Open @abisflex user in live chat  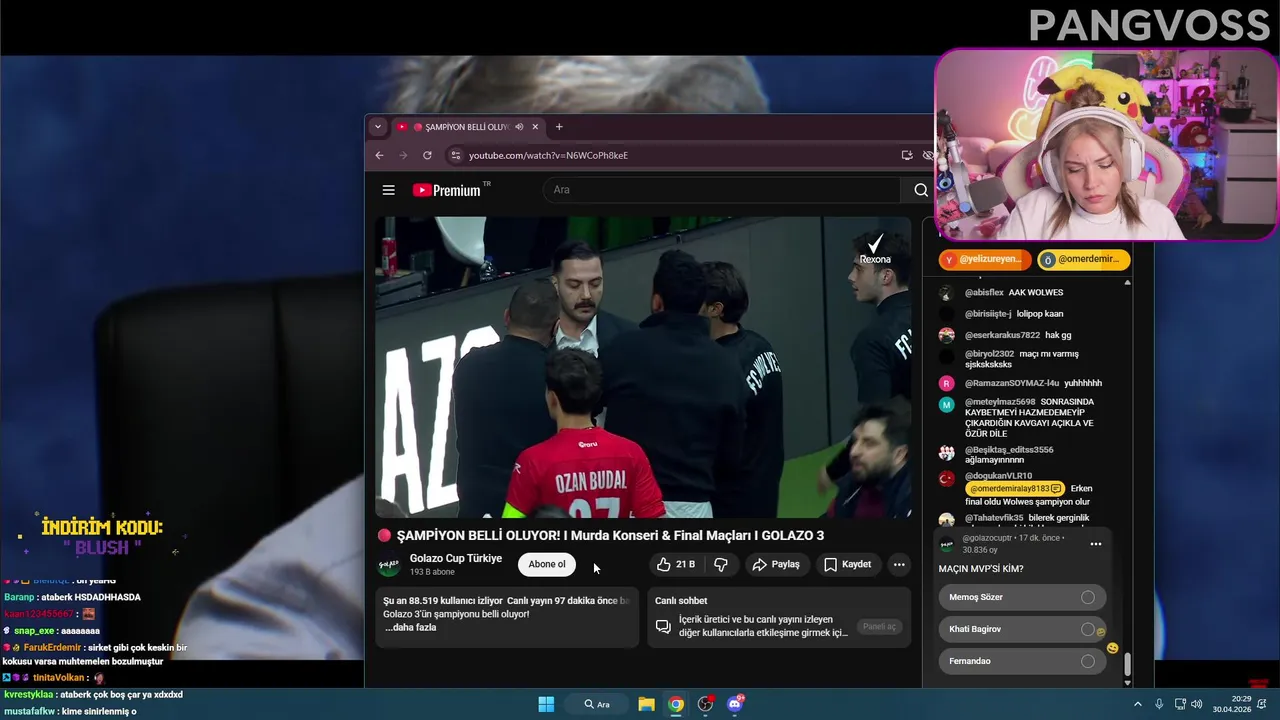(984, 293)
